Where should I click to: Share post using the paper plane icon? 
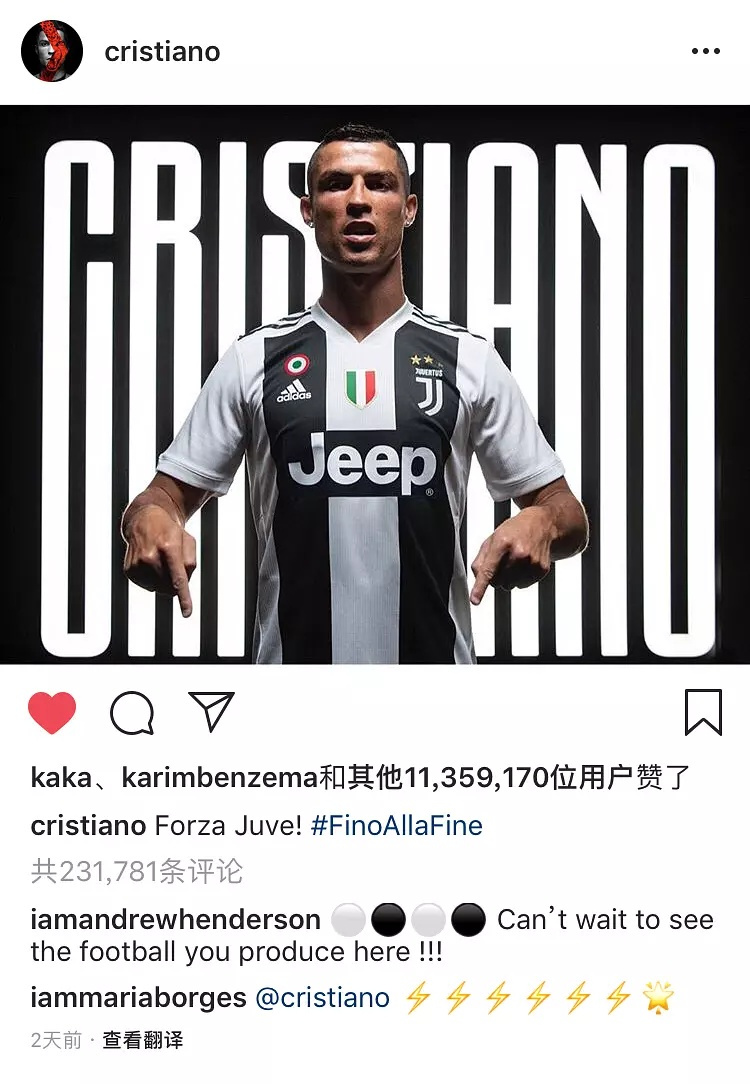212,711
